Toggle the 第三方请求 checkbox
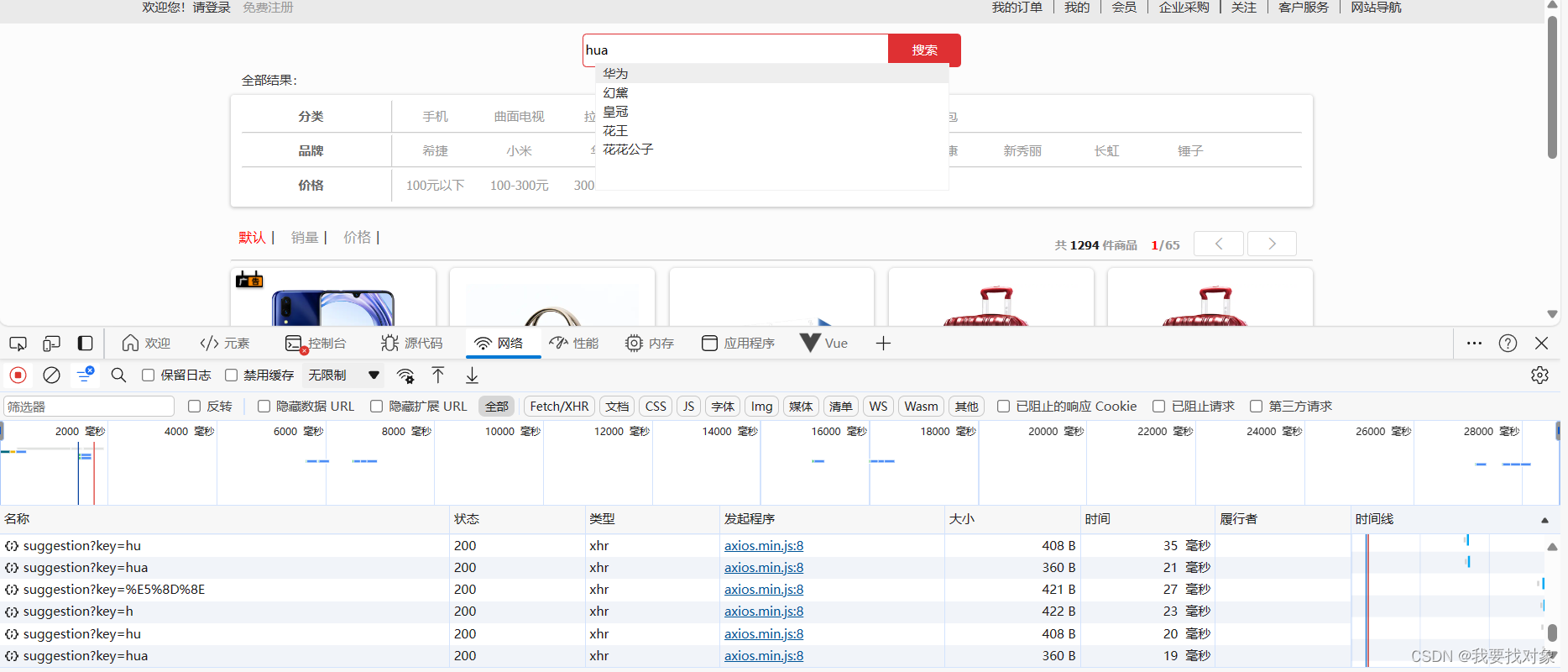Screen dimensions: 1568x672 [x=1256, y=407]
